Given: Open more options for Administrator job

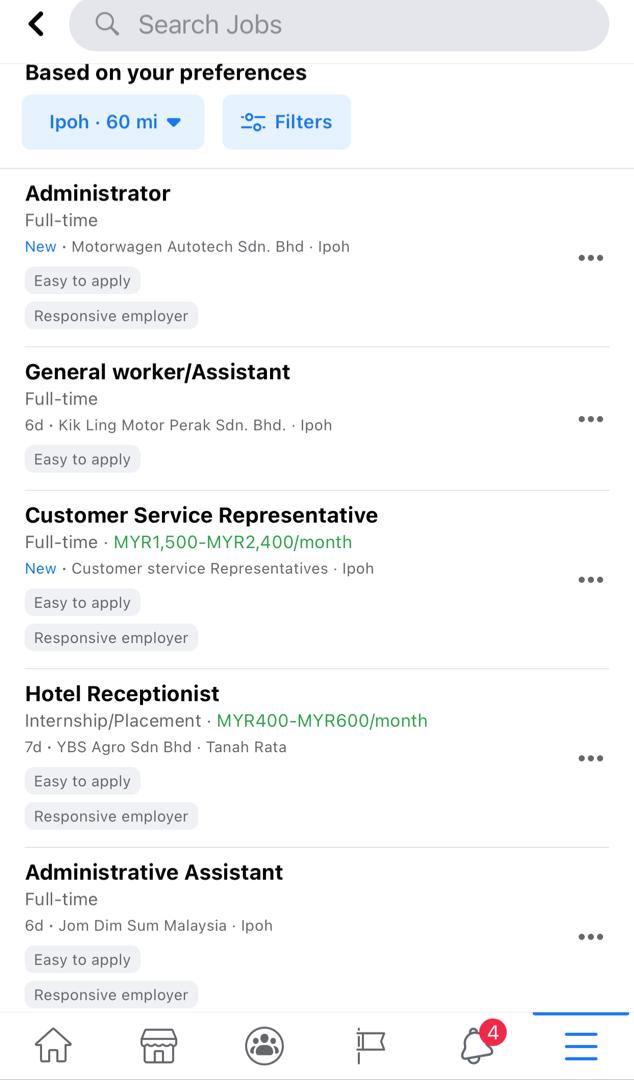Looking at the screenshot, I should pos(591,258).
